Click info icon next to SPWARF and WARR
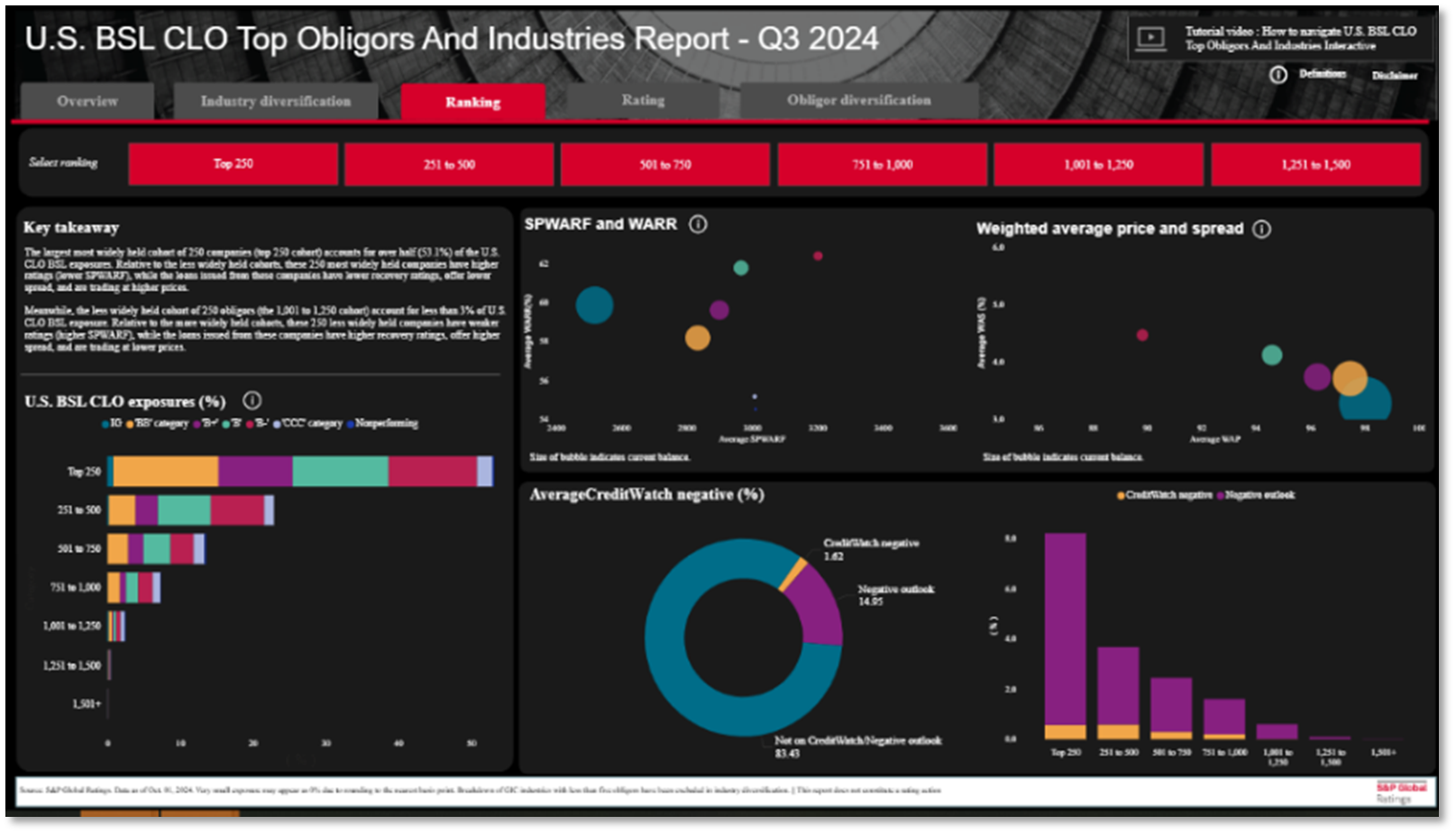The image size is (1456, 834). point(698,225)
